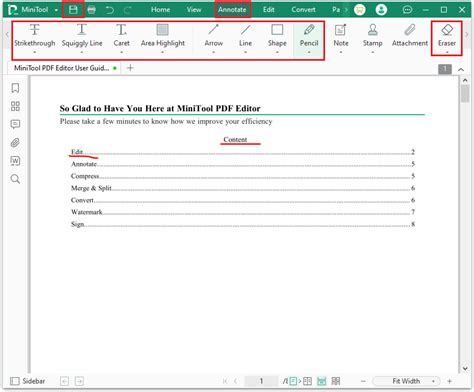Redo the last action
474x392 pixels.
128,10
